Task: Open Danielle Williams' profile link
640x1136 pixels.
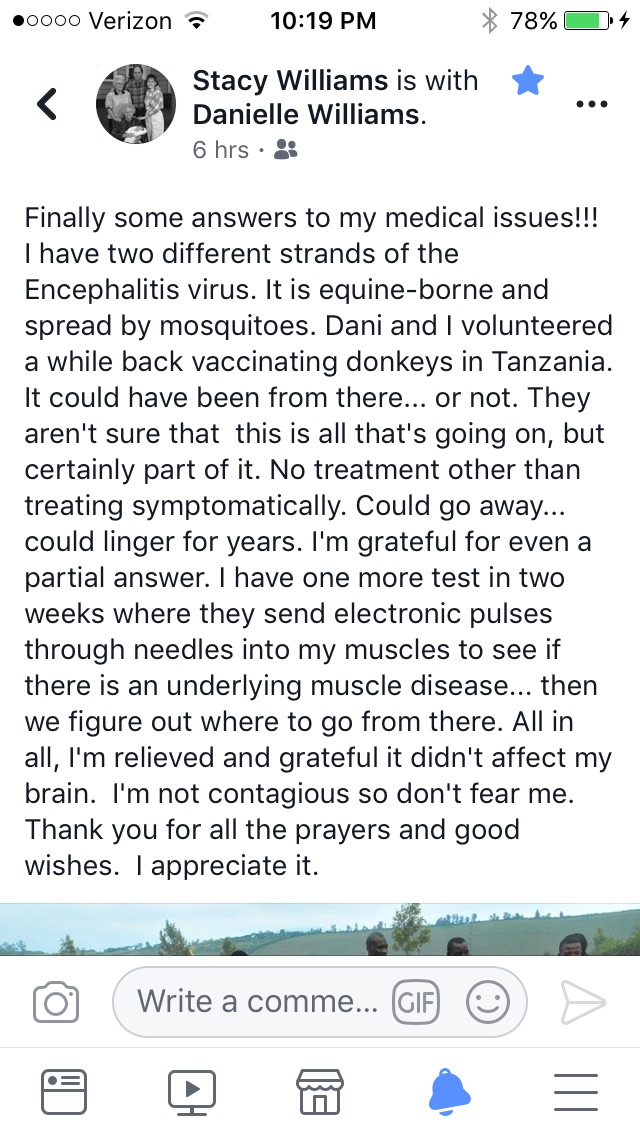Action: tap(307, 115)
